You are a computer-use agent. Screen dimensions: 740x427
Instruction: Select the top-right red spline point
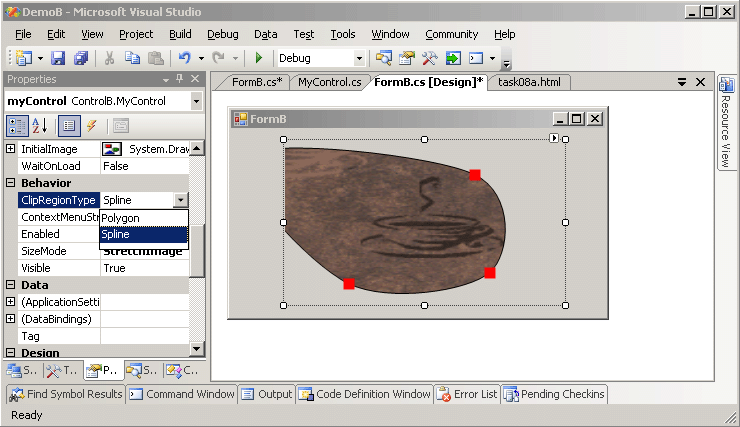coord(475,175)
